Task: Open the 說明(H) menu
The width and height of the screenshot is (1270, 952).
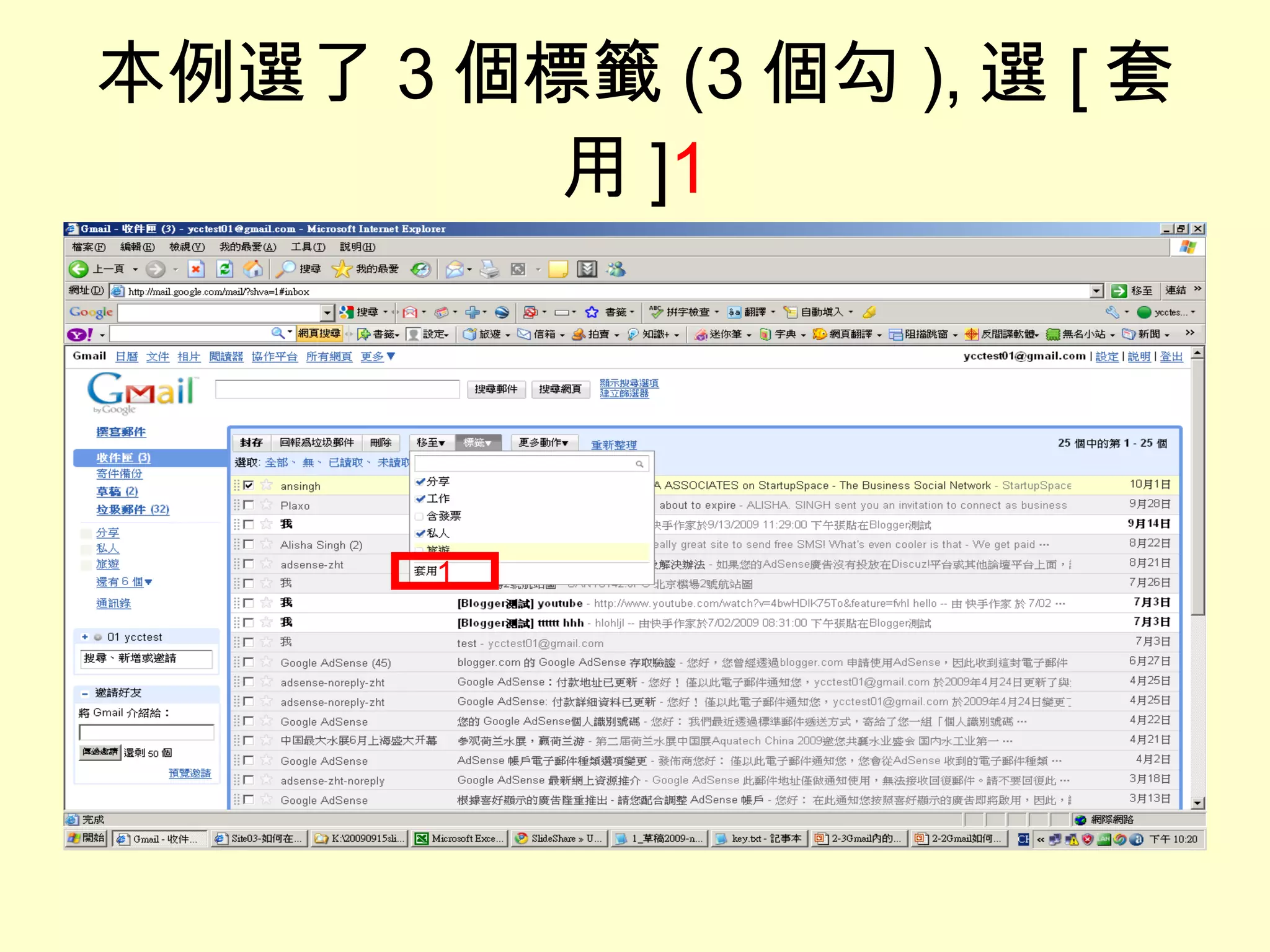Action: [357, 247]
